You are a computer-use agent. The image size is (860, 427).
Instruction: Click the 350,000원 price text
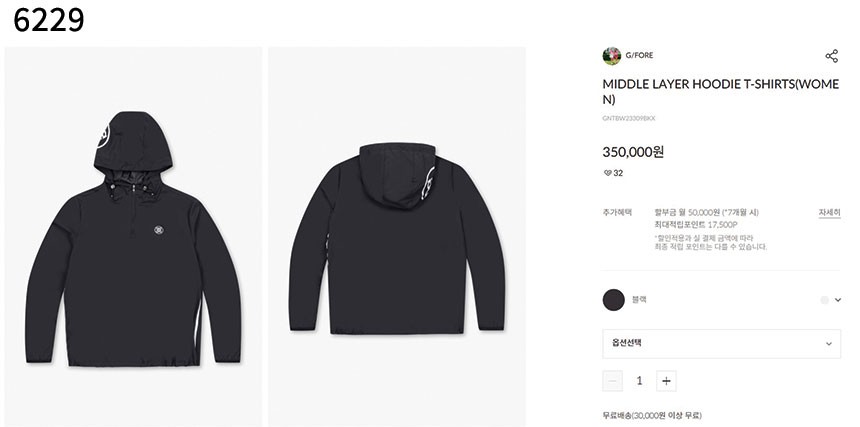[x=632, y=152]
